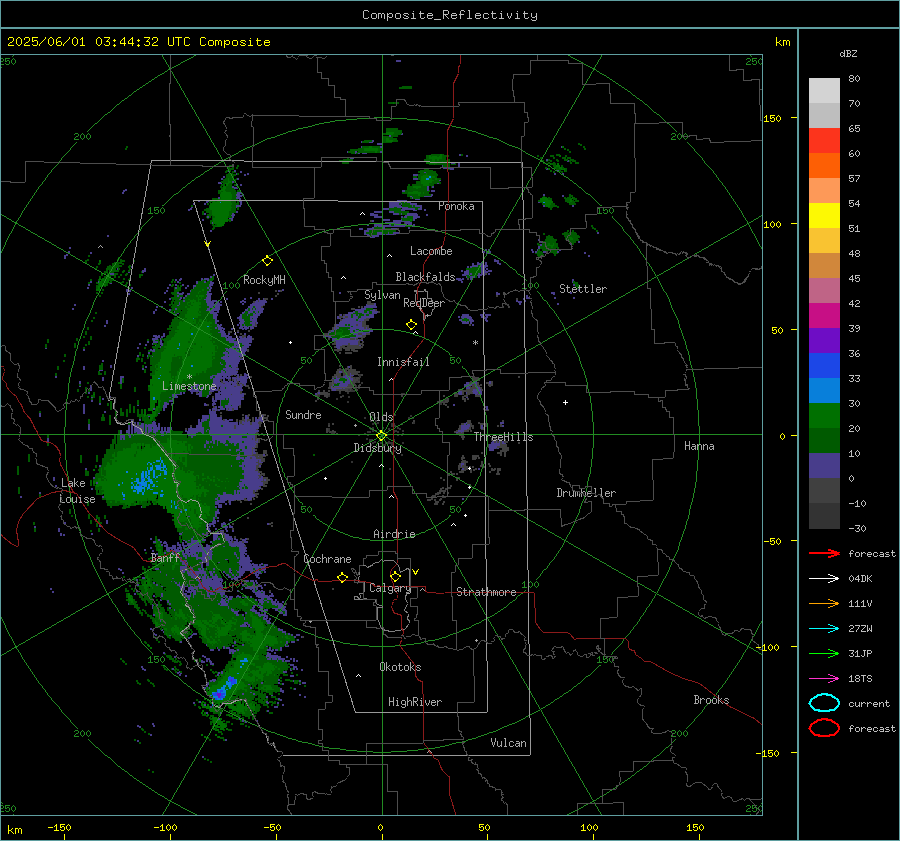Click the orange 60 dBZ color swatch

coord(824,165)
